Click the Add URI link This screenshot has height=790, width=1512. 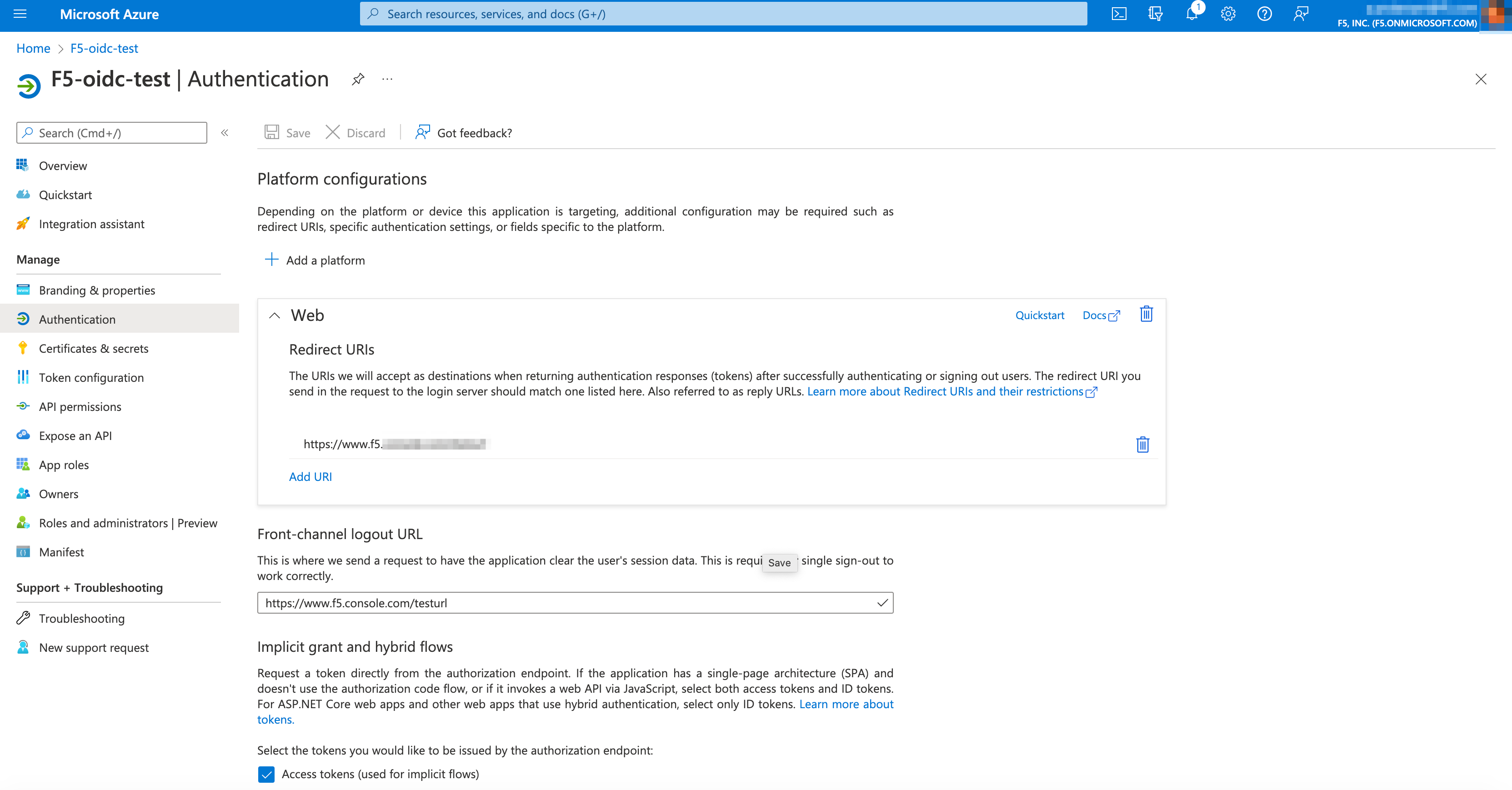point(310,476)
